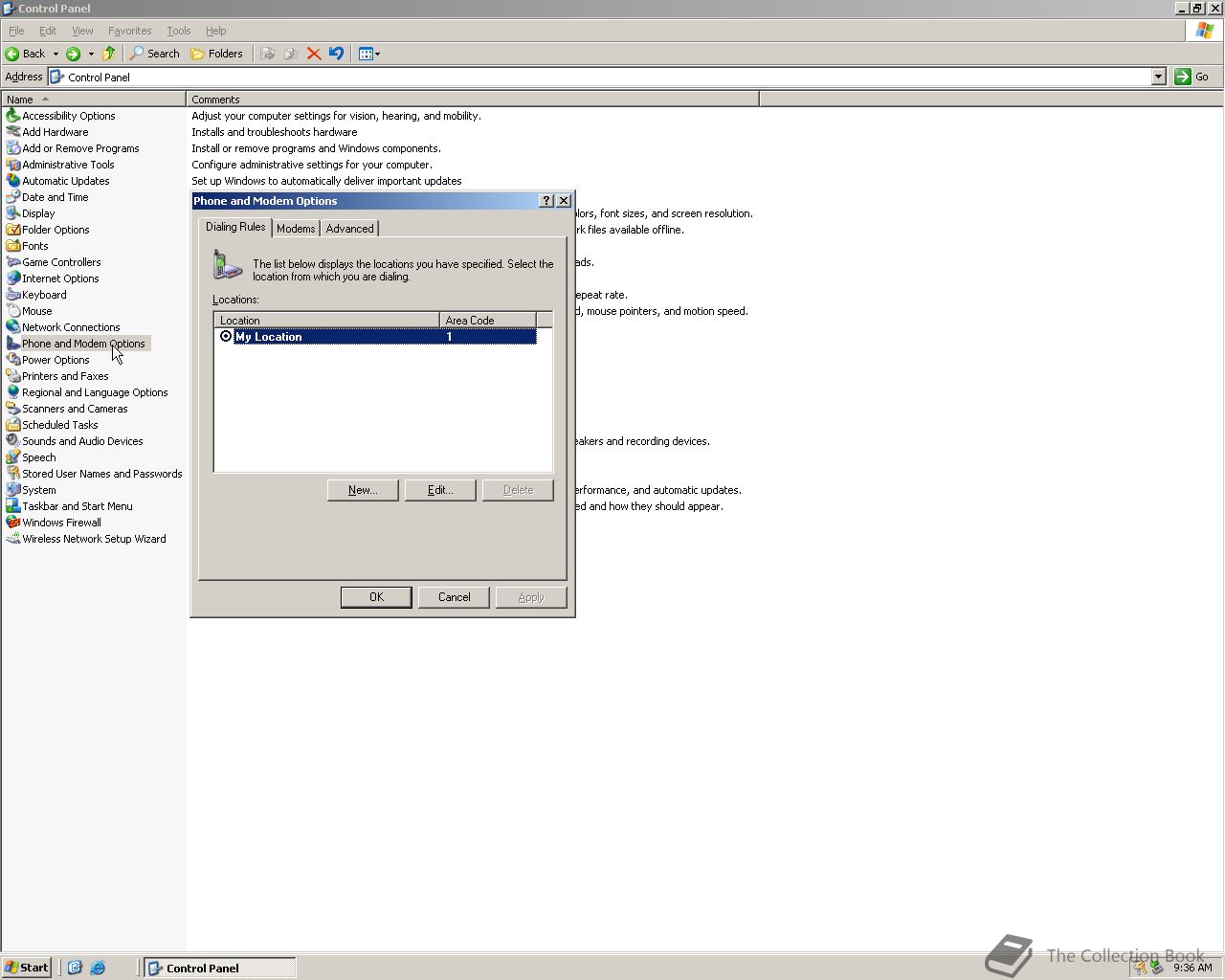Click the Control Panel taskbar button
1225x980 pixels.
coord(220,968)
